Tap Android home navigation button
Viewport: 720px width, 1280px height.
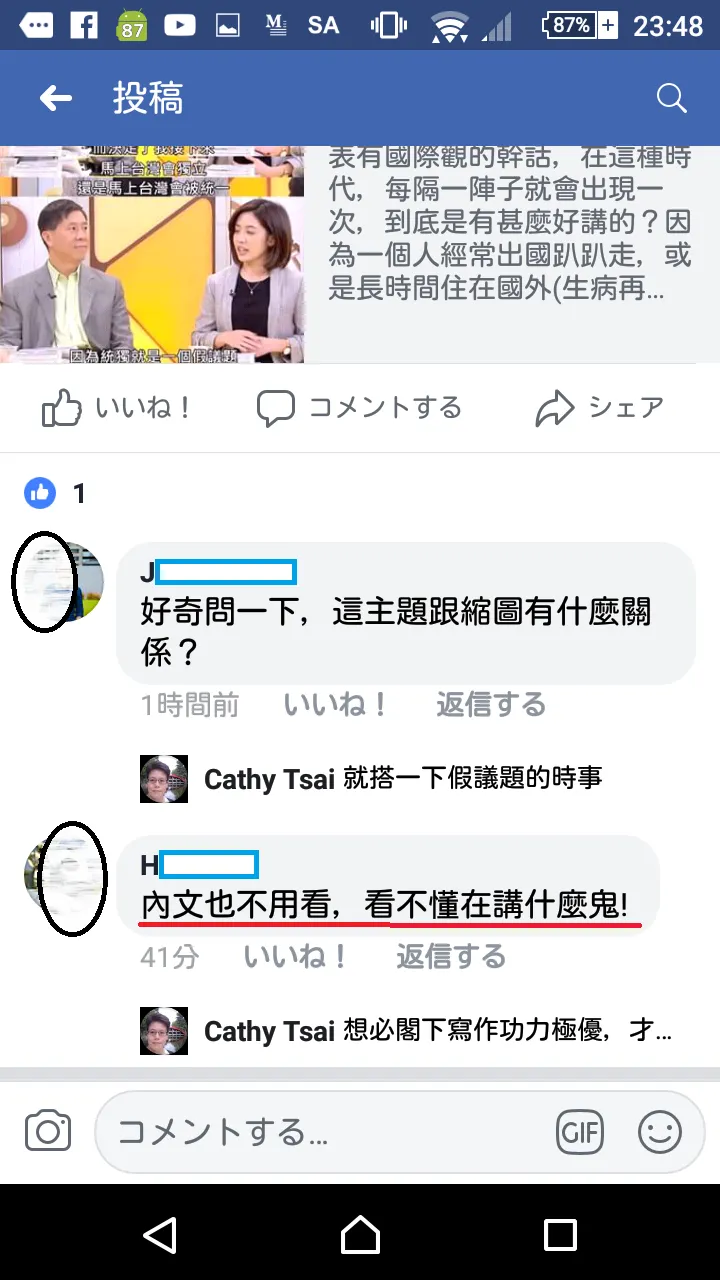tap(360, 1235)
